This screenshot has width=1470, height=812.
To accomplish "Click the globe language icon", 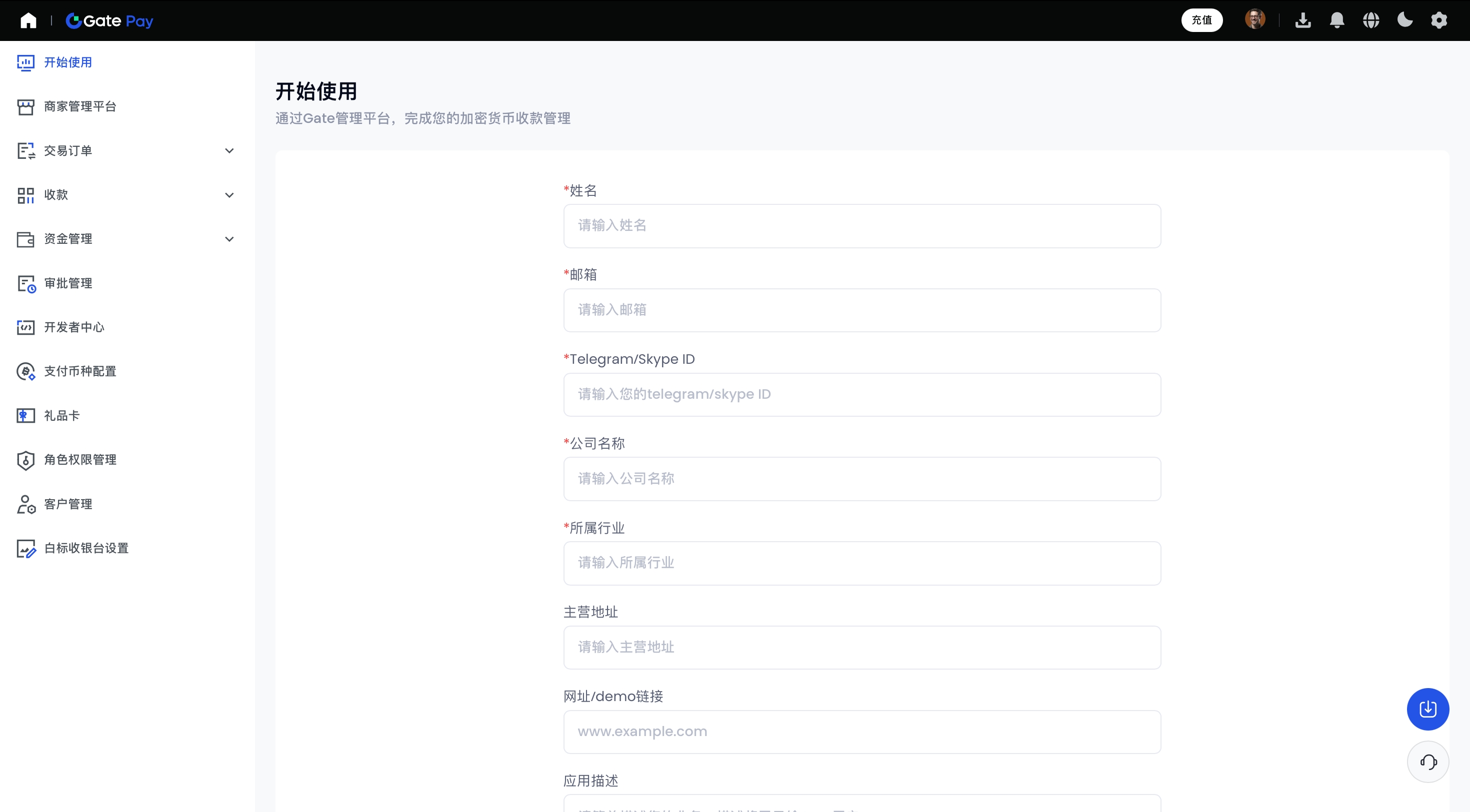I will [x=1370, y=20].
